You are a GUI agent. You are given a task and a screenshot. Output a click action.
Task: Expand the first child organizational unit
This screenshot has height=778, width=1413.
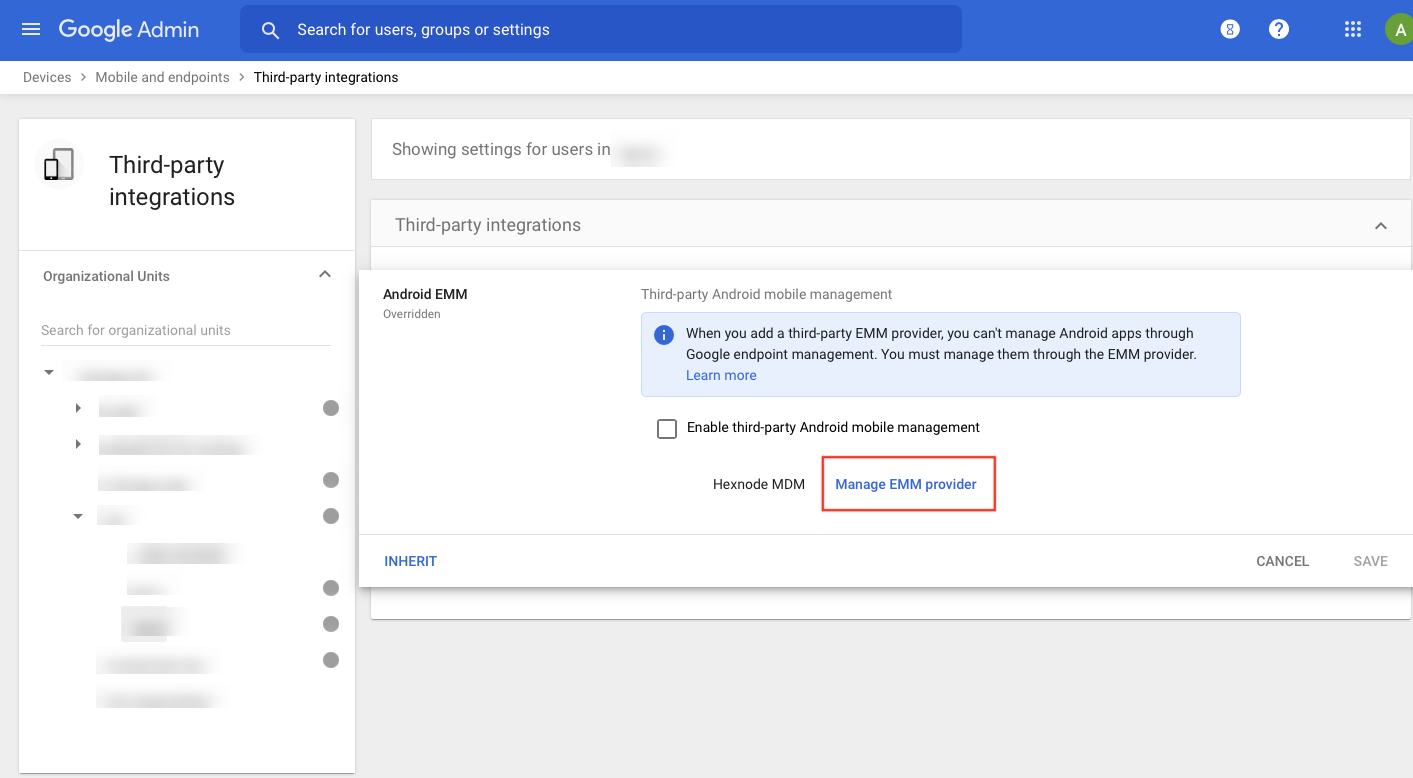[78, 408]
